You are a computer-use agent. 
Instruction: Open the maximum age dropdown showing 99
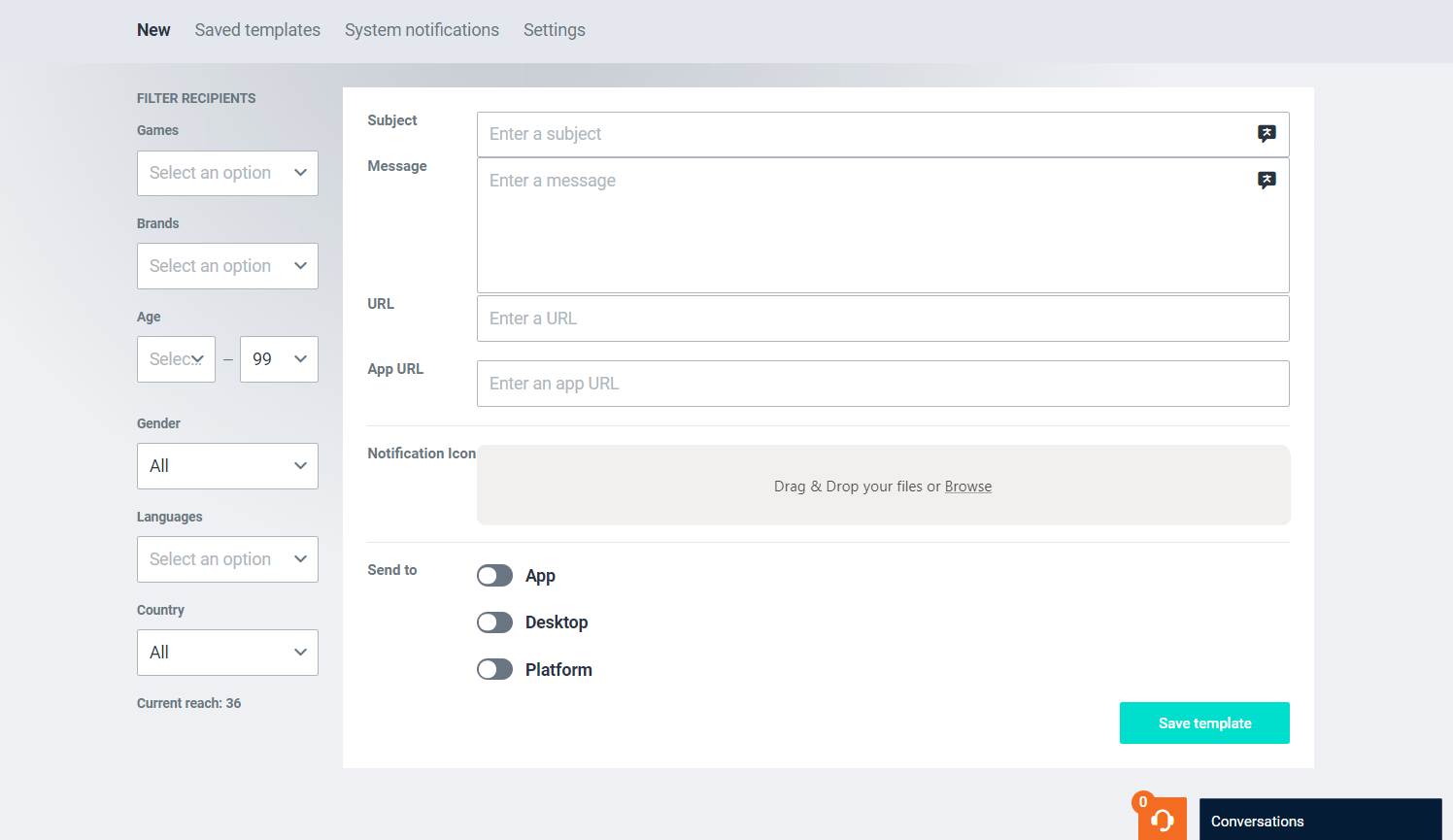(279, 359)
